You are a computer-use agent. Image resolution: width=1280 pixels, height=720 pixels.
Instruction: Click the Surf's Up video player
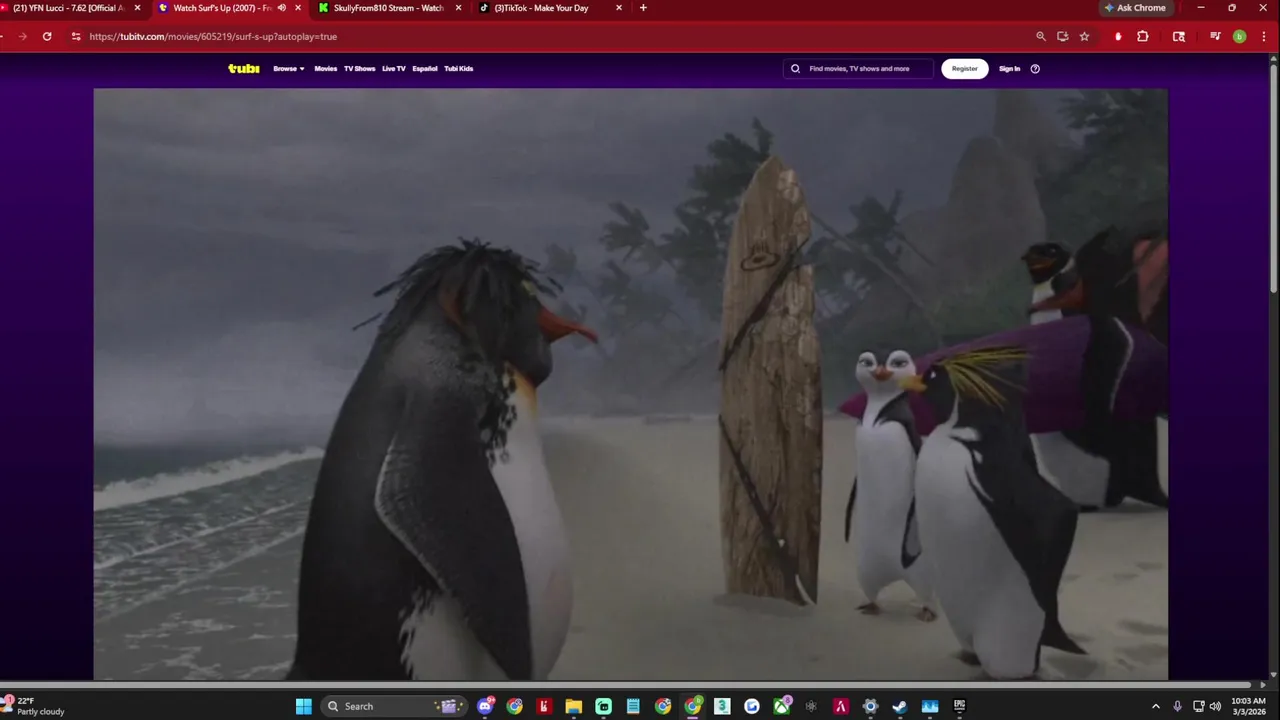click(x=630, y=384)
